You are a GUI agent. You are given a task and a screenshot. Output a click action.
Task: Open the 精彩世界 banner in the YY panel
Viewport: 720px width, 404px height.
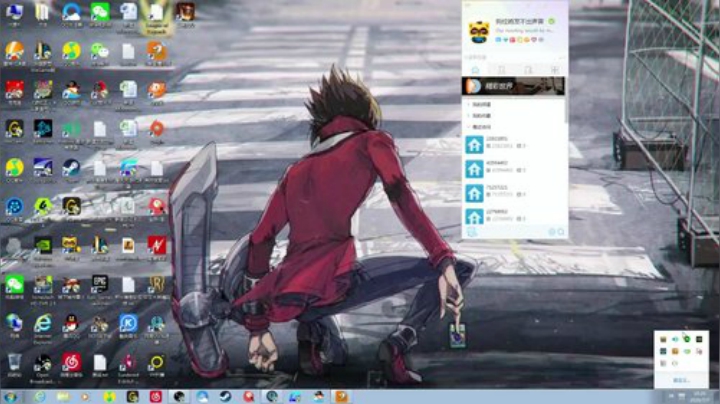click(513, 86)
